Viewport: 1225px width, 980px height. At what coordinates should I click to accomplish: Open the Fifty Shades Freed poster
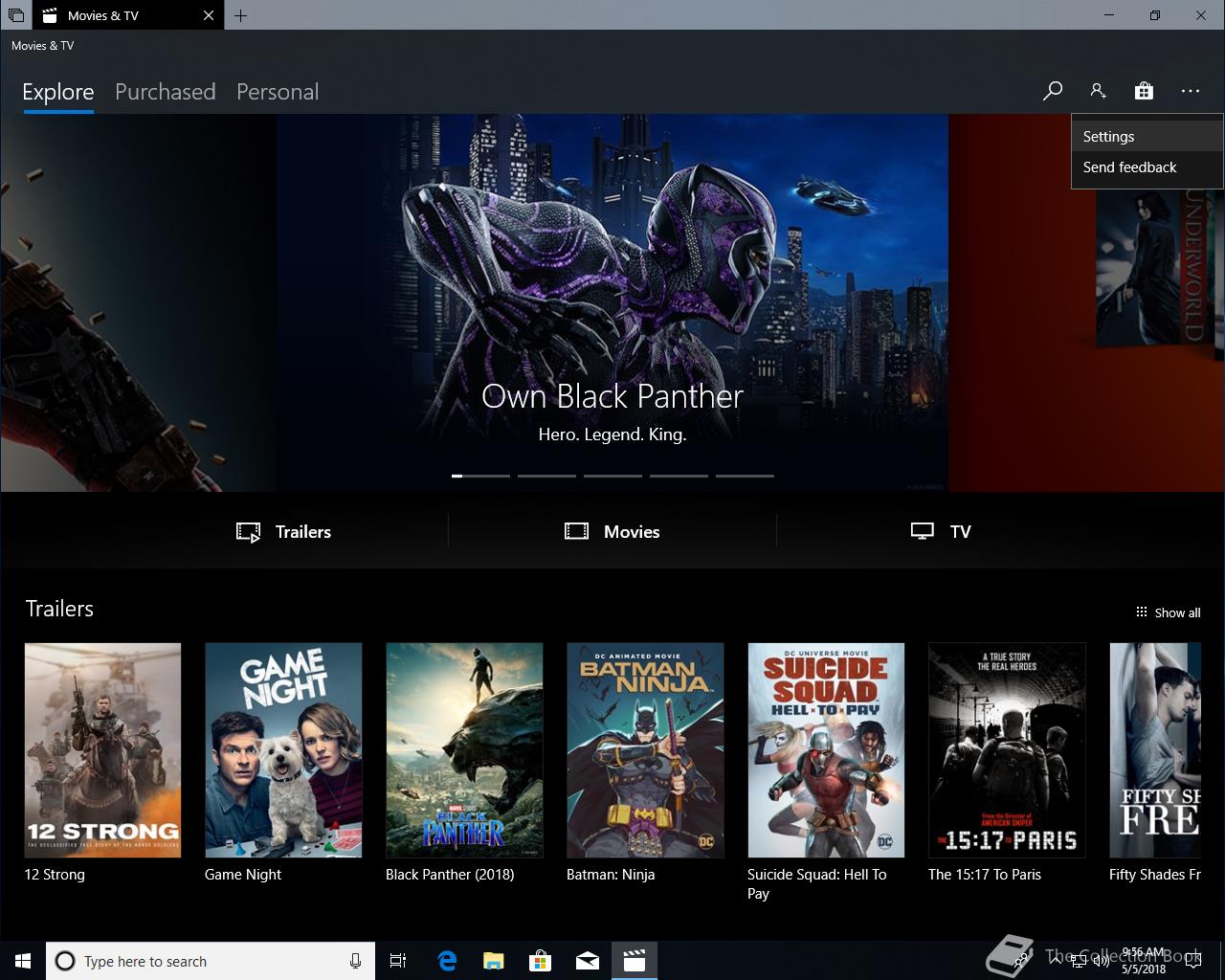click(x=1155, y=750)
